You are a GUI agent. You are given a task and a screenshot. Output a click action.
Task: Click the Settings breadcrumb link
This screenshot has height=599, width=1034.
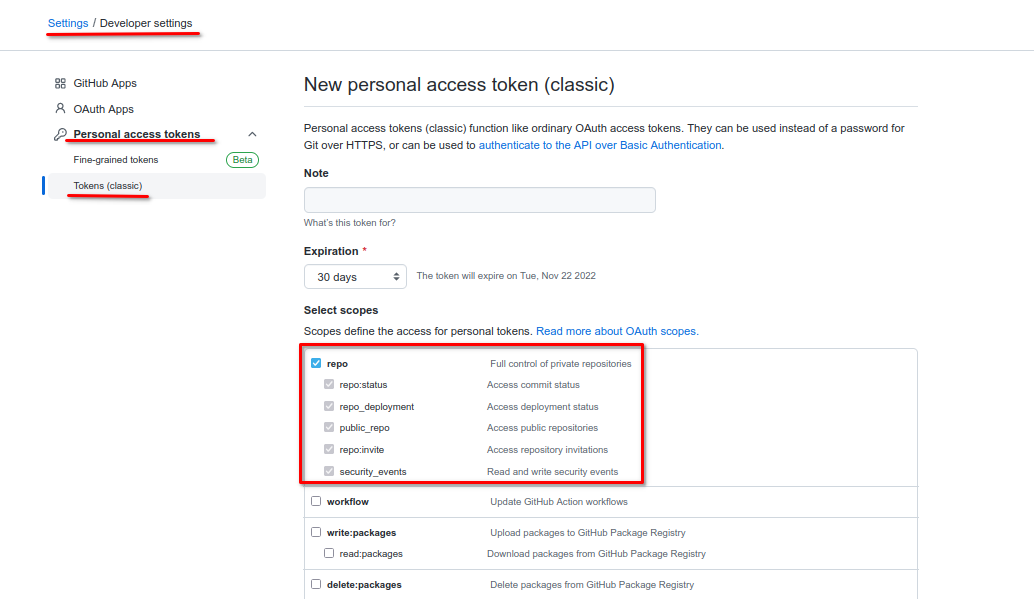[x=68, y=23]
